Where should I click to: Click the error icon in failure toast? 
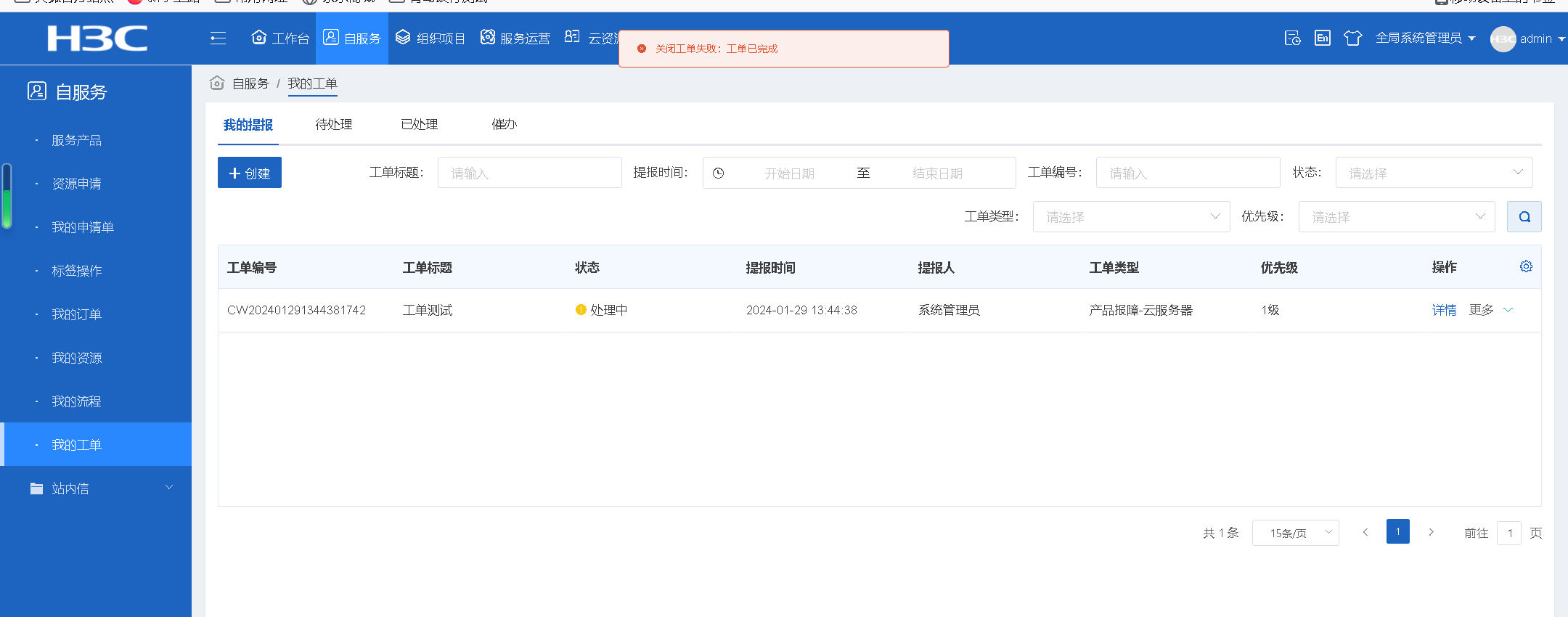pyautogui.click(x=642, y=49)
